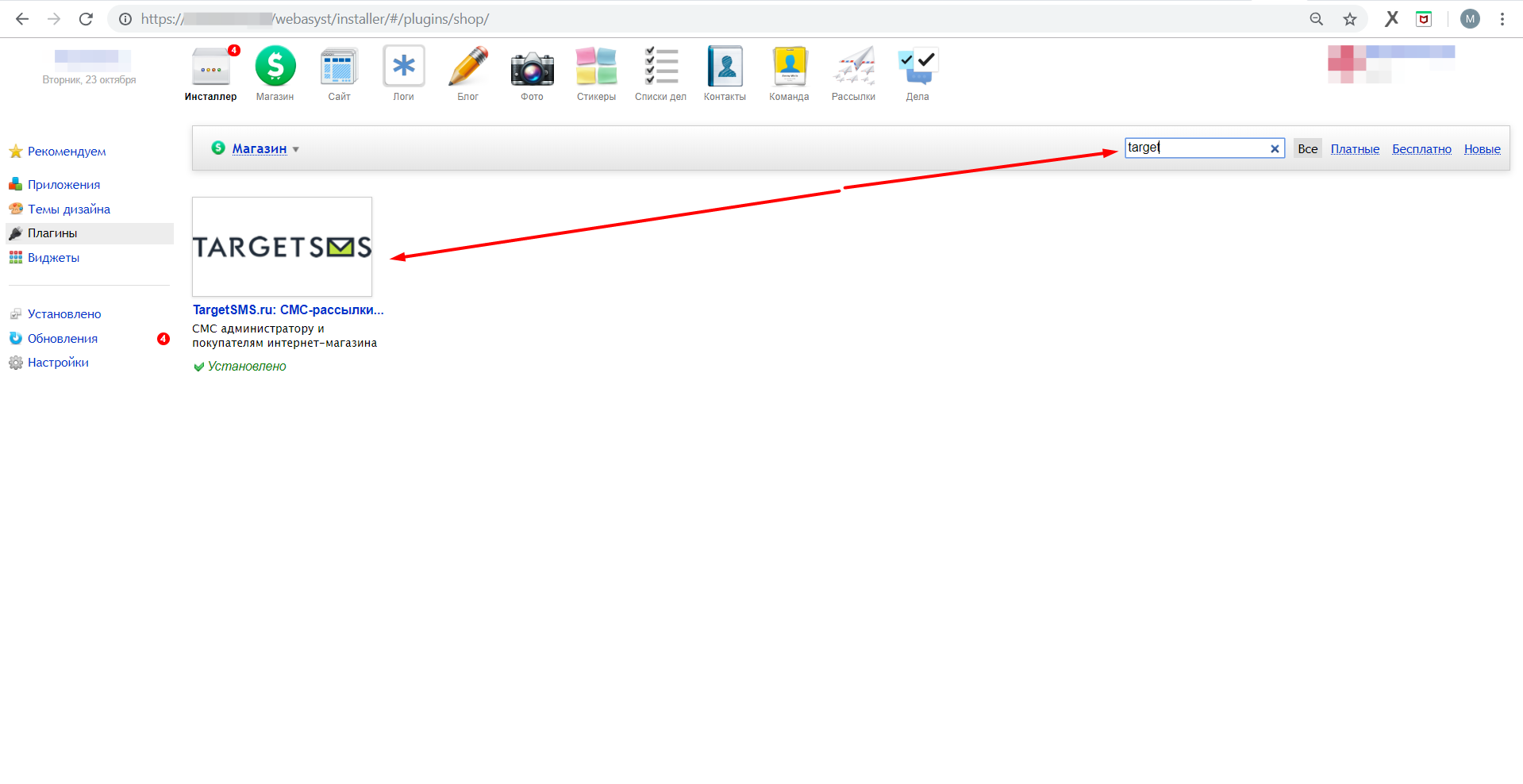This screenshot has height=784, width=1523.
Task: Select the Темы дизайна sidebar item
Action: click(x=69, y=209)
